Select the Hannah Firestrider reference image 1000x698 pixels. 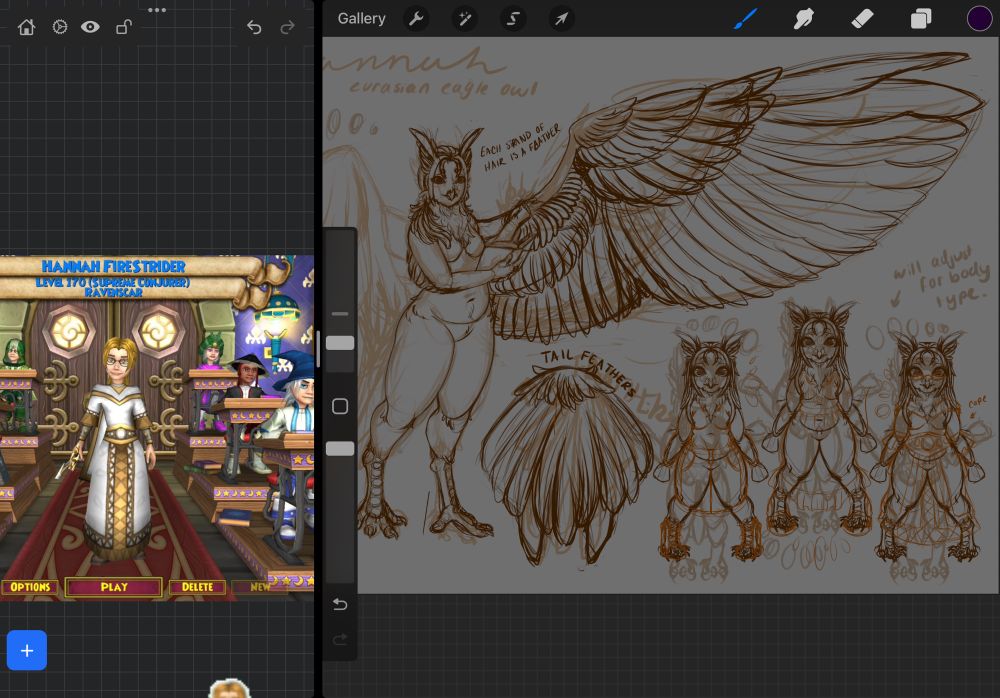(157, 427)
